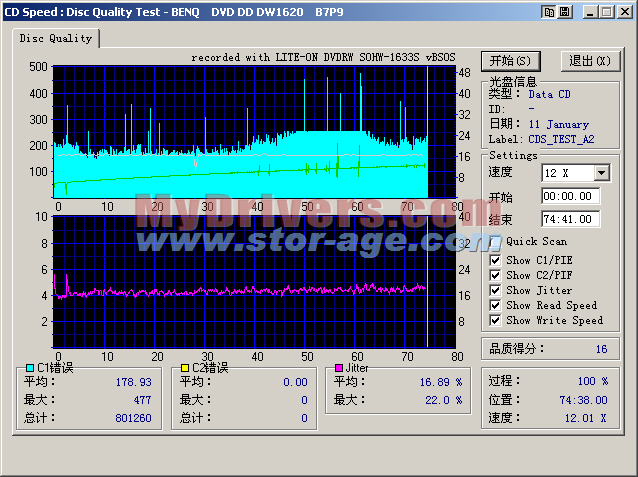Uncheck Show Write Speed option
The image size is (638, 477).
pyautogui.click(x=495, y=320)
